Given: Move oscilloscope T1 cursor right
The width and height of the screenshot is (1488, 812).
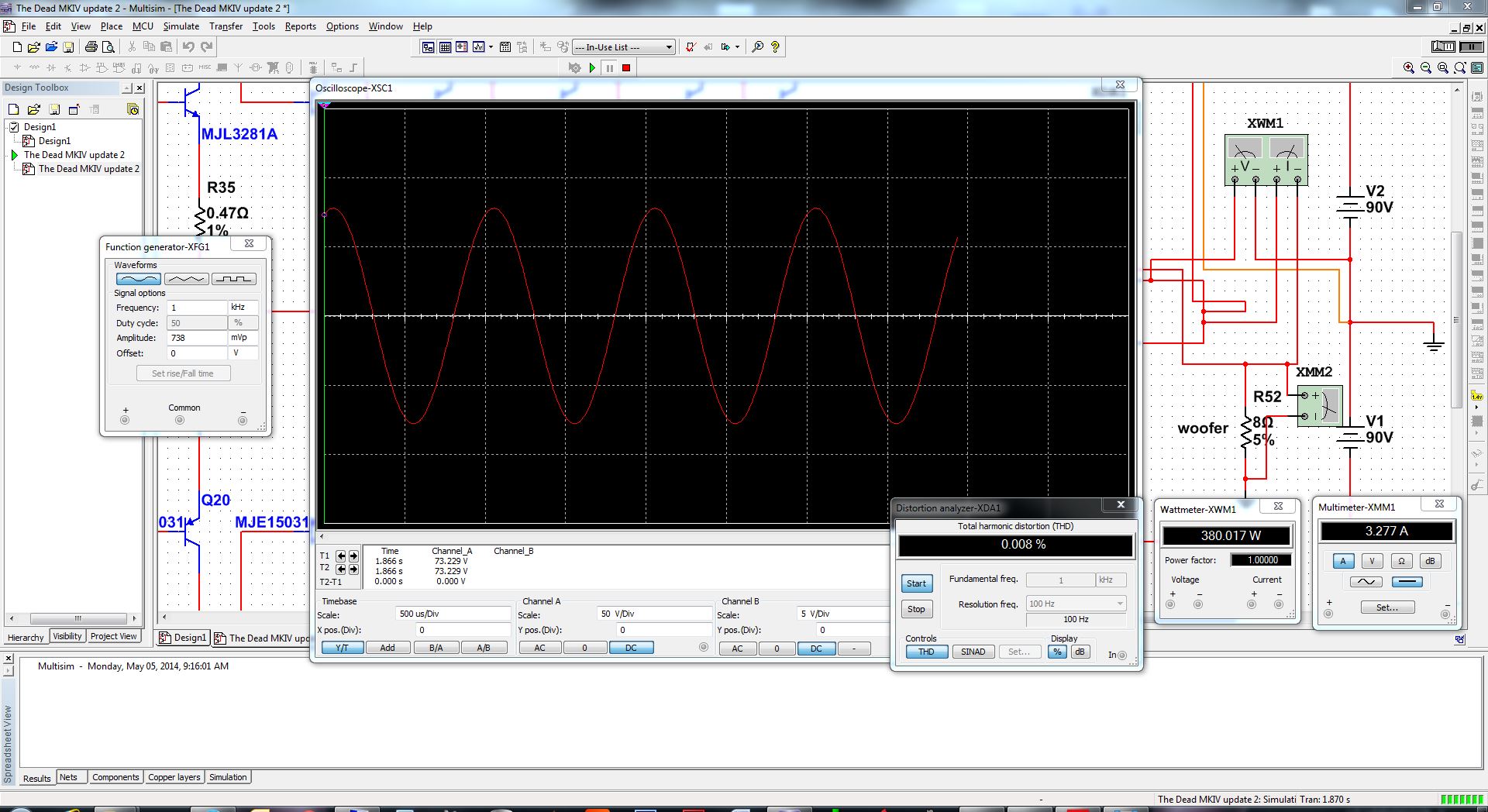Looking at the screenshot, I should point(353,556).
